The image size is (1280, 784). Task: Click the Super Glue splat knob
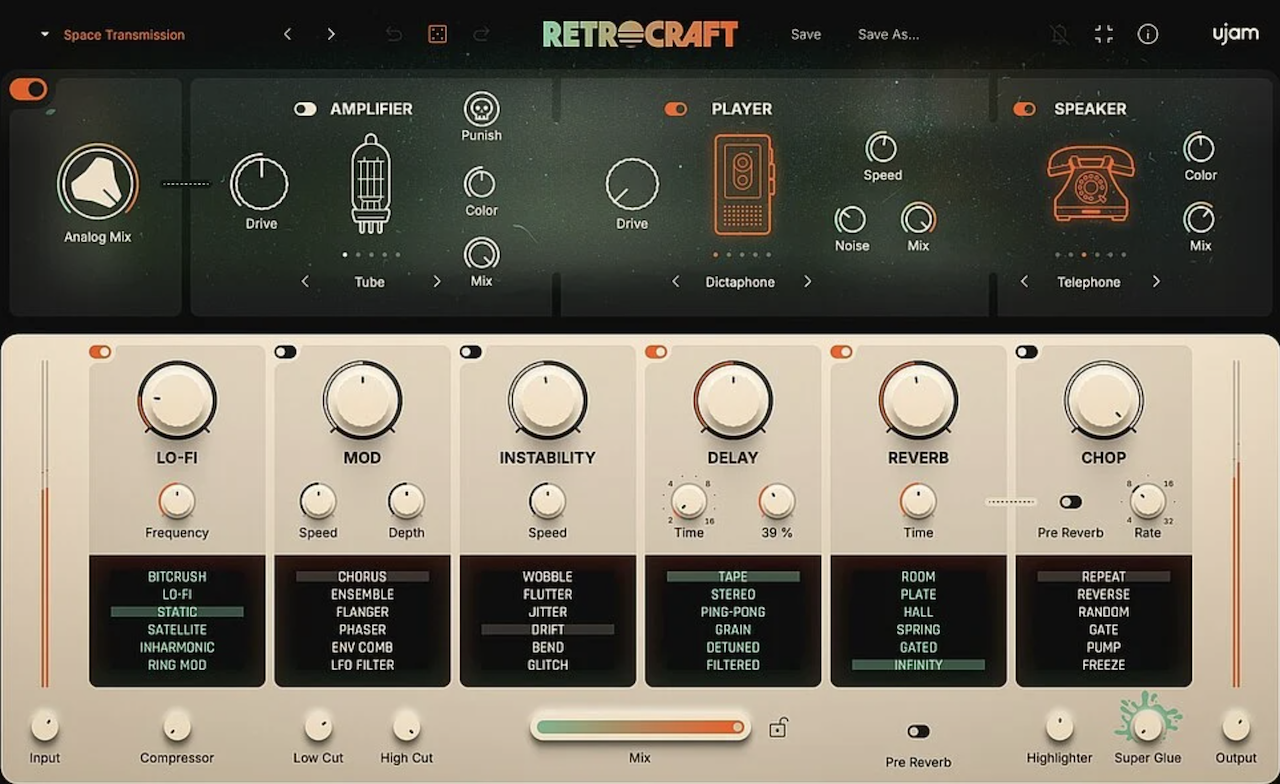pyautogui.click(x=1148, y=724)
